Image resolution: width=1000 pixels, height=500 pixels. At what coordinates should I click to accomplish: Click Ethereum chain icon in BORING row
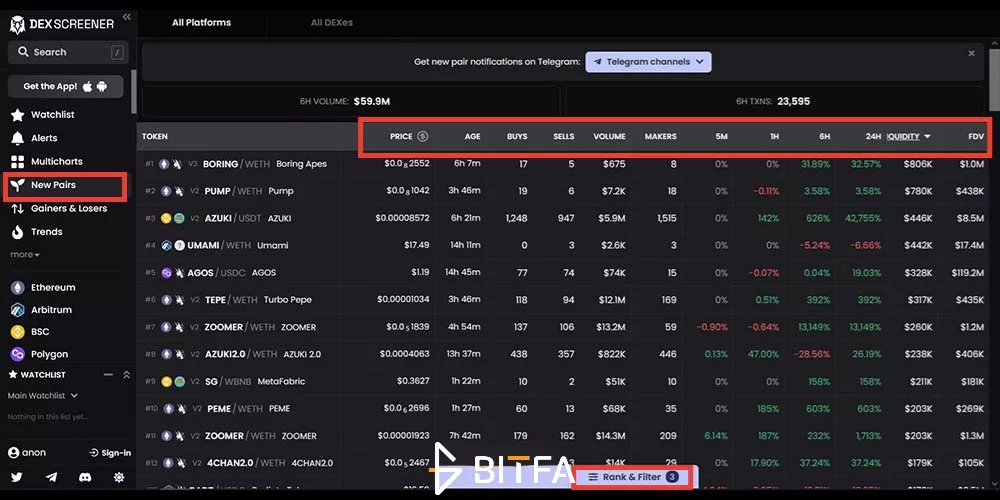164,164
